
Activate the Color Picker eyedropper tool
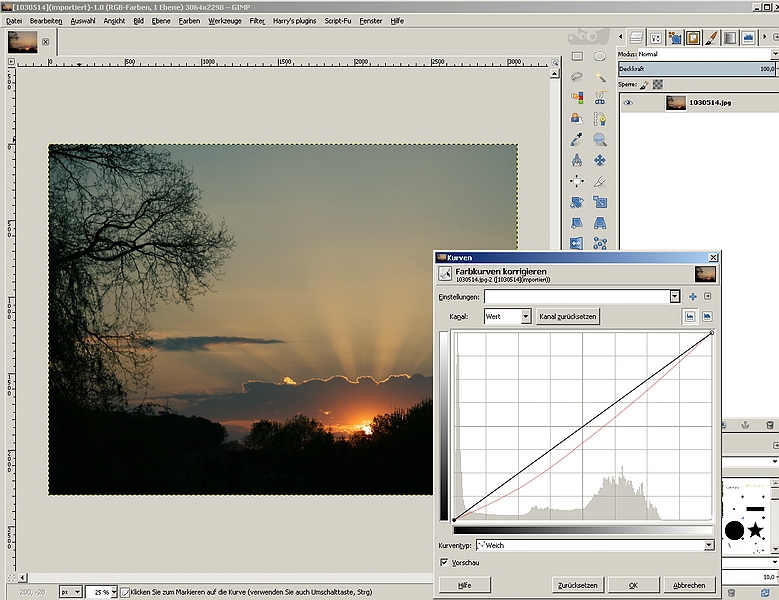tap(577, 140)
